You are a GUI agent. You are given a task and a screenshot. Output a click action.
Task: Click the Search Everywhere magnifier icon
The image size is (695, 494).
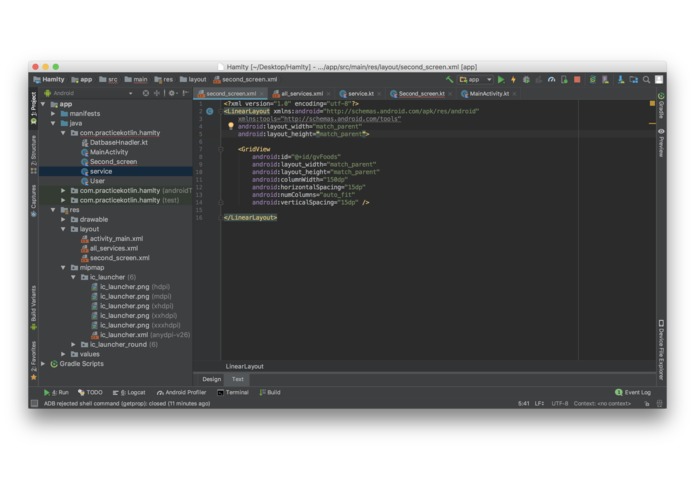click(647, 79)
